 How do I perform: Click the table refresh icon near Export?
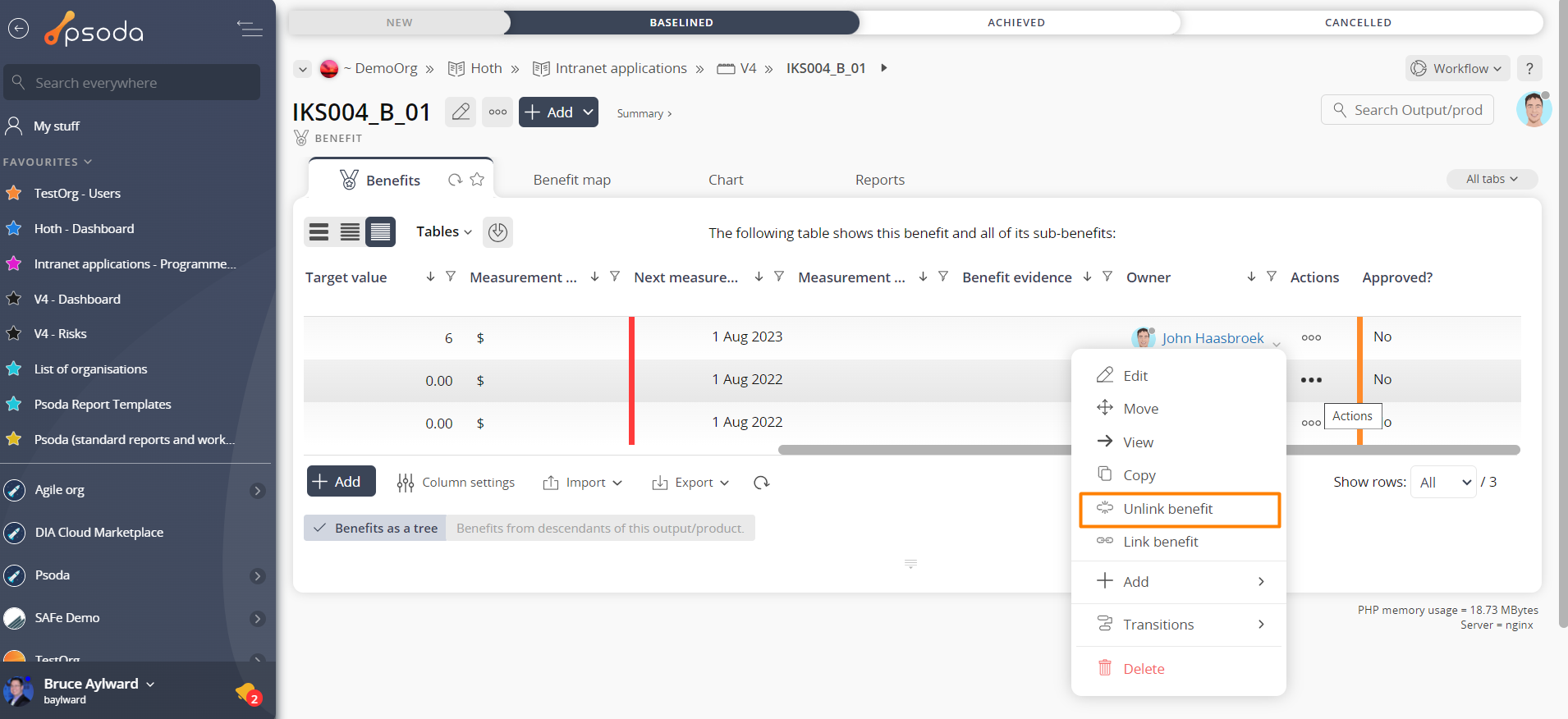[x=761, y=483]
